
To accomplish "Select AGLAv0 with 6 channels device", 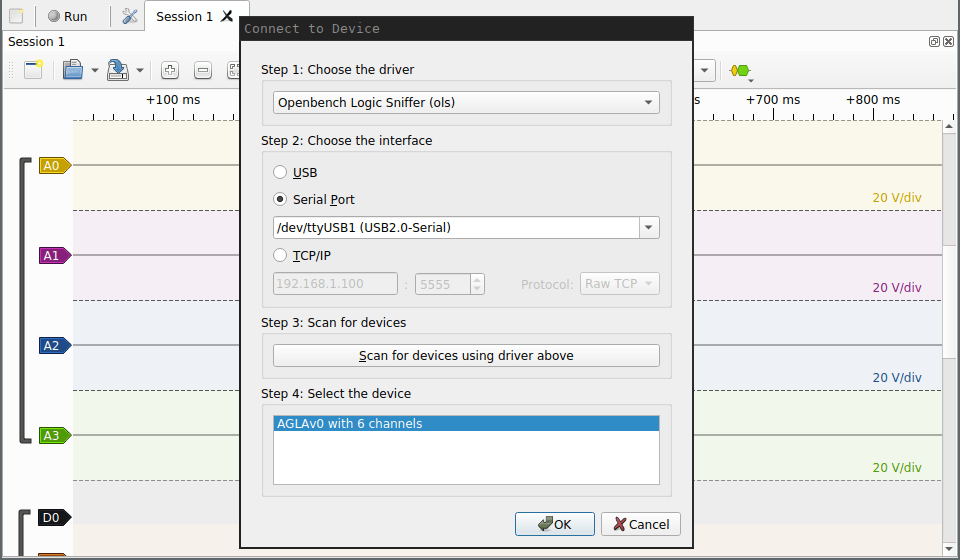I will pyautogui.click(x=466, y=424).
